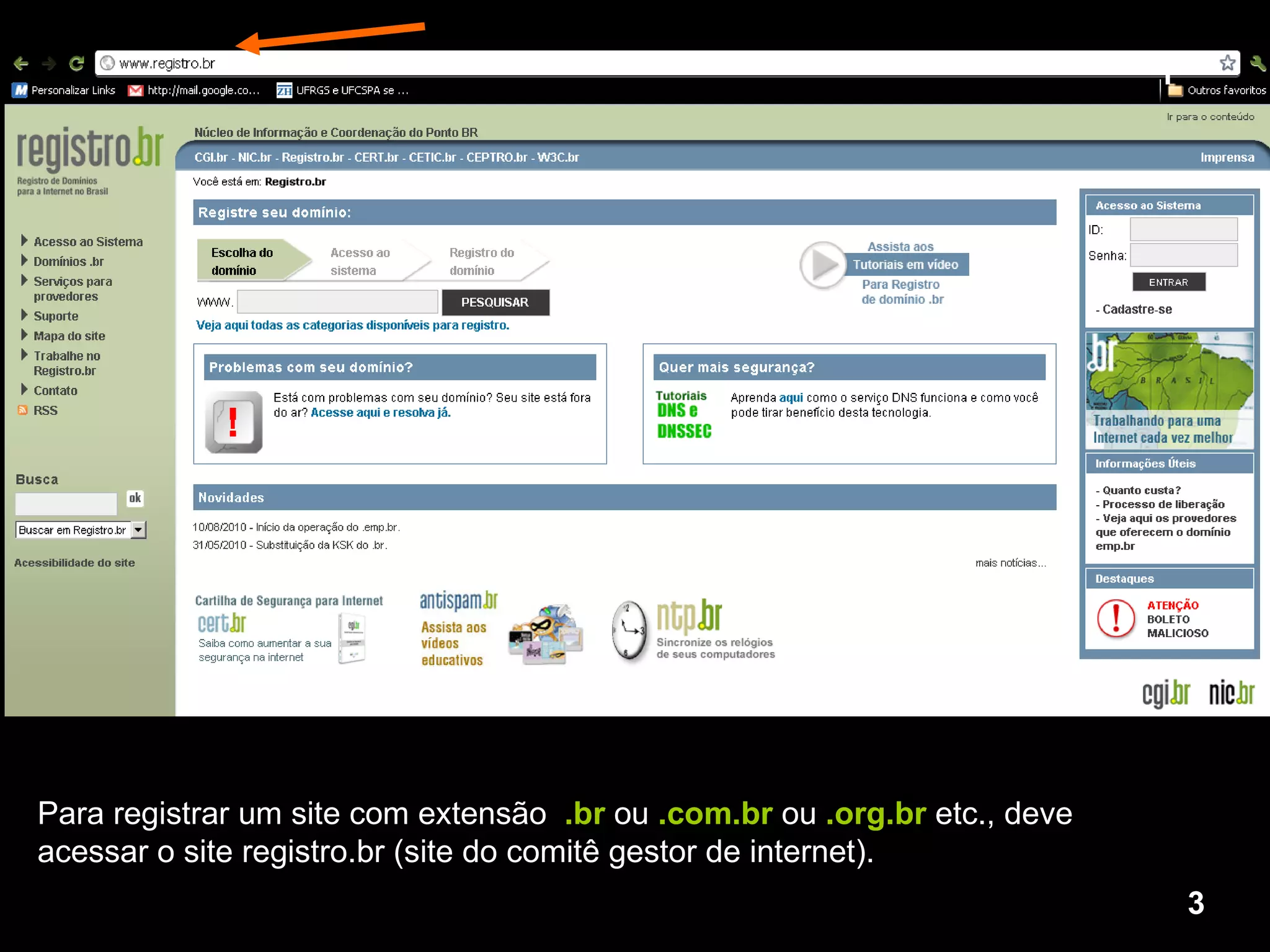This screenshot has width=1270, height=952.
Task: Open the Quanto custa? link
Action: 1142,490
